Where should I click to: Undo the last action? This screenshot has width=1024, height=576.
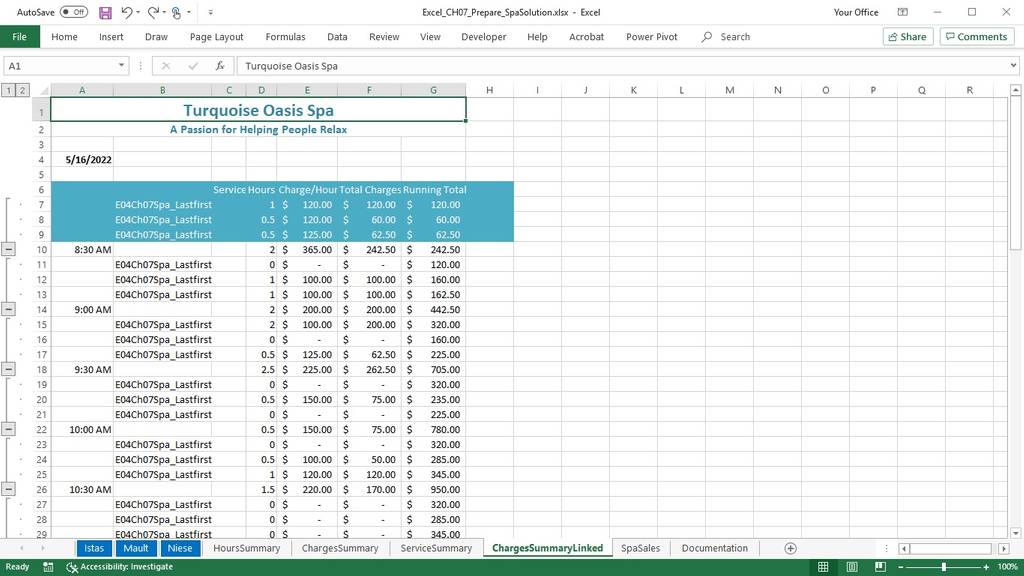127,12
